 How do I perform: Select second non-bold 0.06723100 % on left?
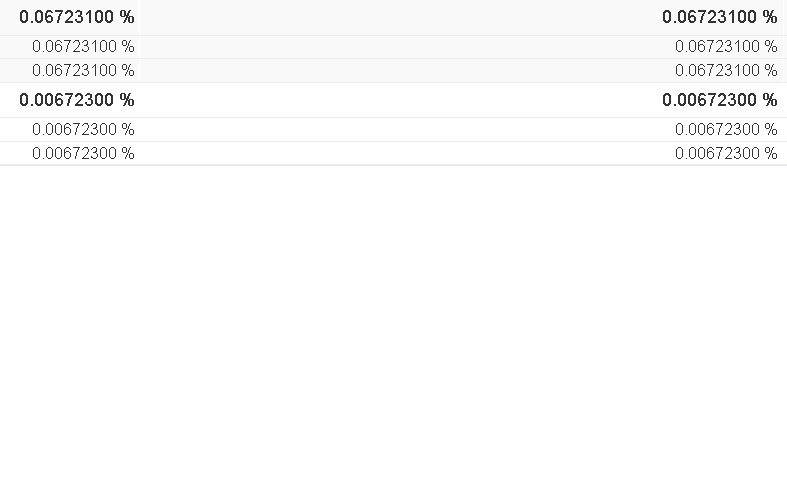[x=83, y=70]
